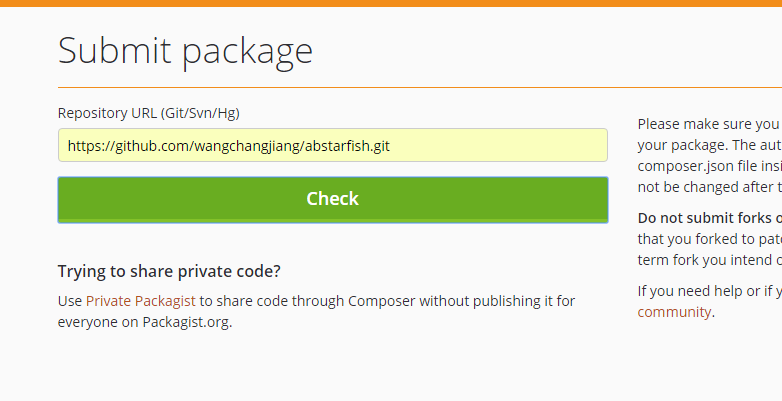
Task: Click the Trying to share private code? heading
Action: [169, 271]
